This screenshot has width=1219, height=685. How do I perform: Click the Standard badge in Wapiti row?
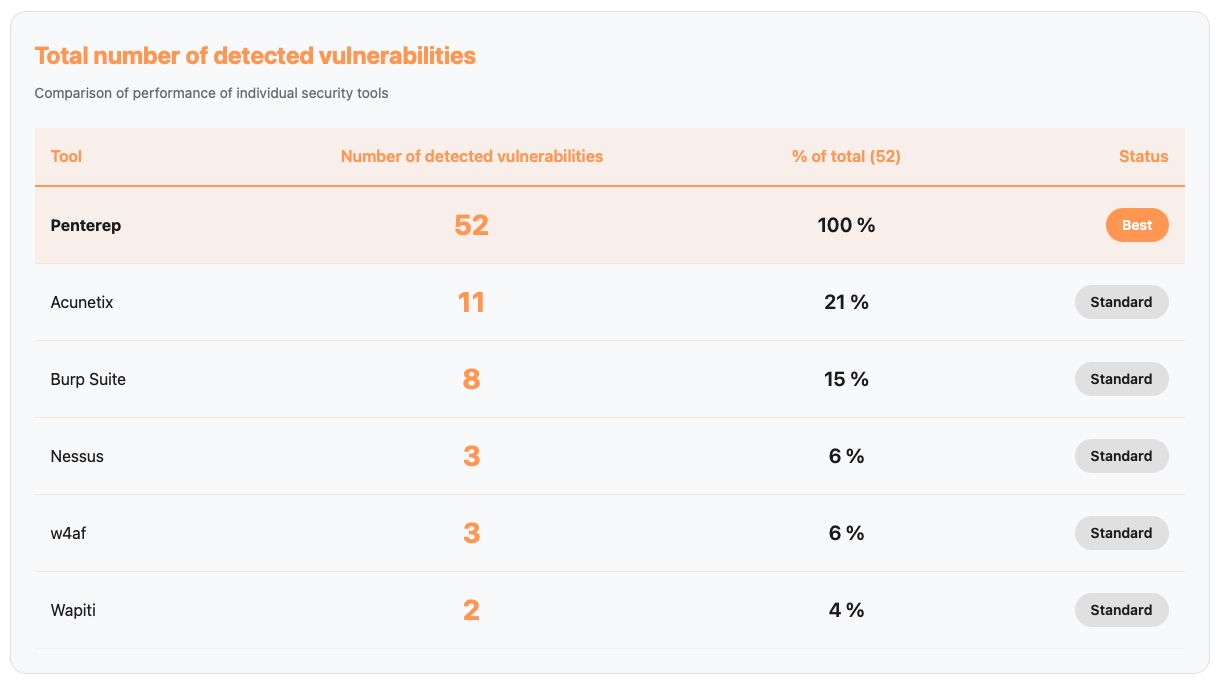pos(1121,610)
